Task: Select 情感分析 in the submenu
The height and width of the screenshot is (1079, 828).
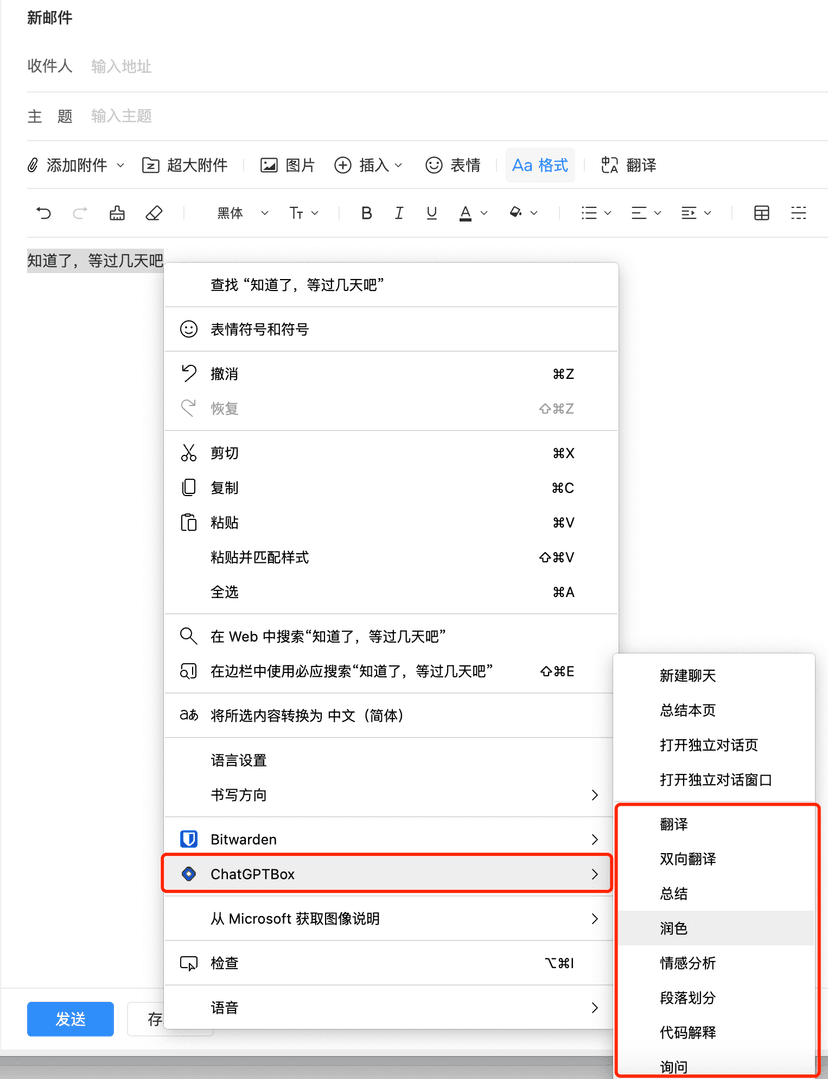Action: tap(687, 963)
